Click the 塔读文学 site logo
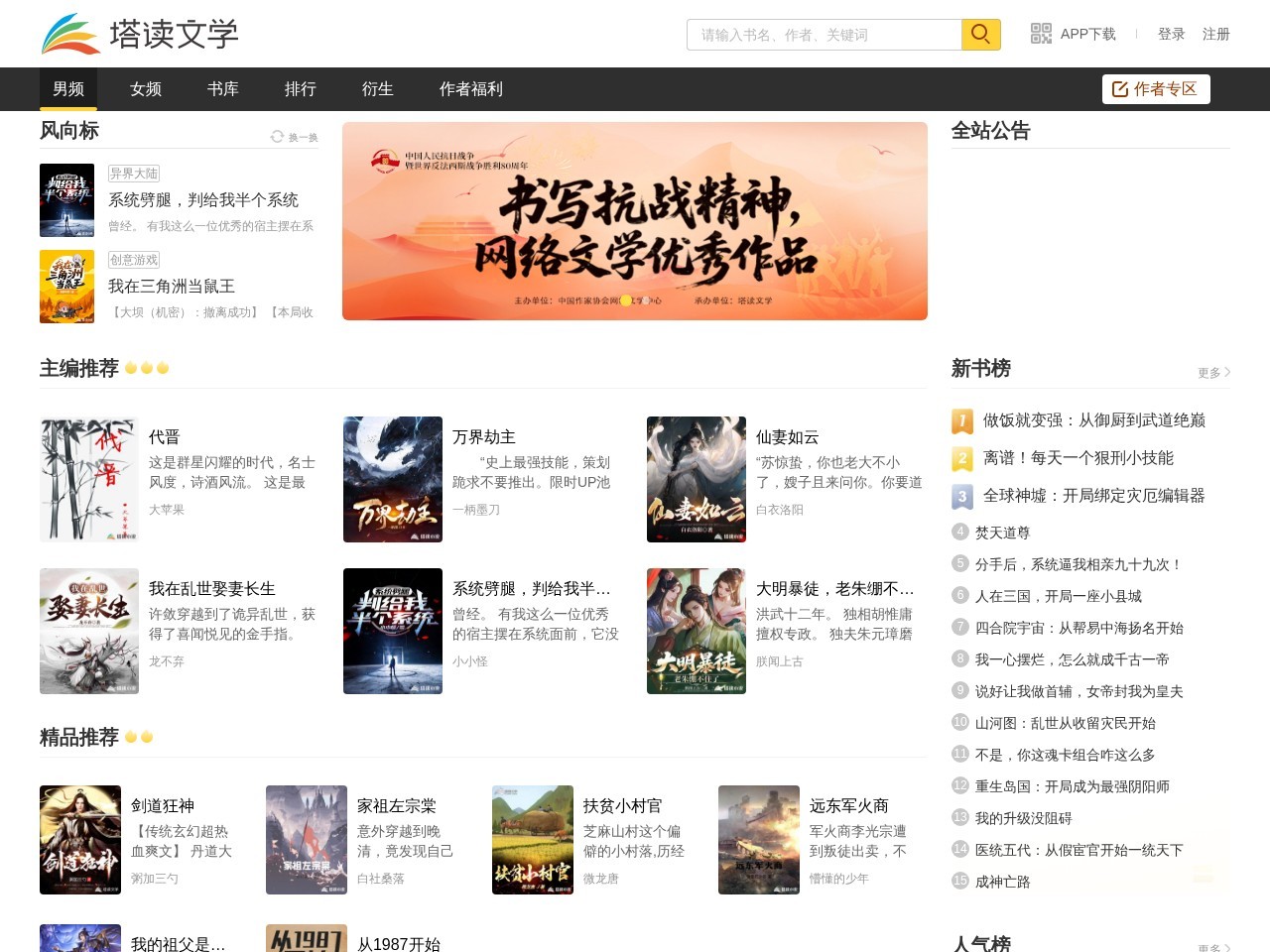Viewport: 1270px width, 952px height. coord(140,34)
